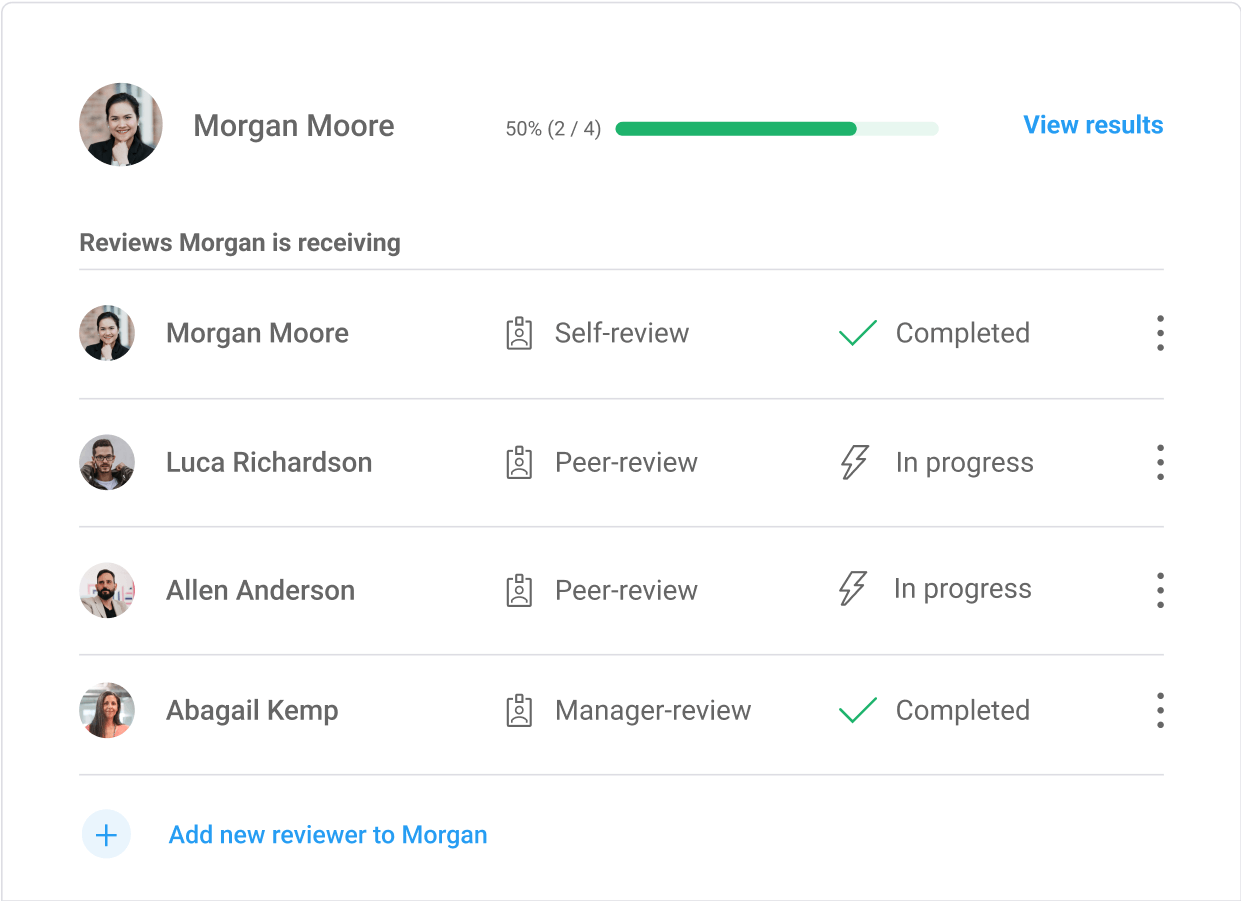Open more options for Luca Richardson row
This screenshot has height=901, width=1241.
coord(1160,462)
